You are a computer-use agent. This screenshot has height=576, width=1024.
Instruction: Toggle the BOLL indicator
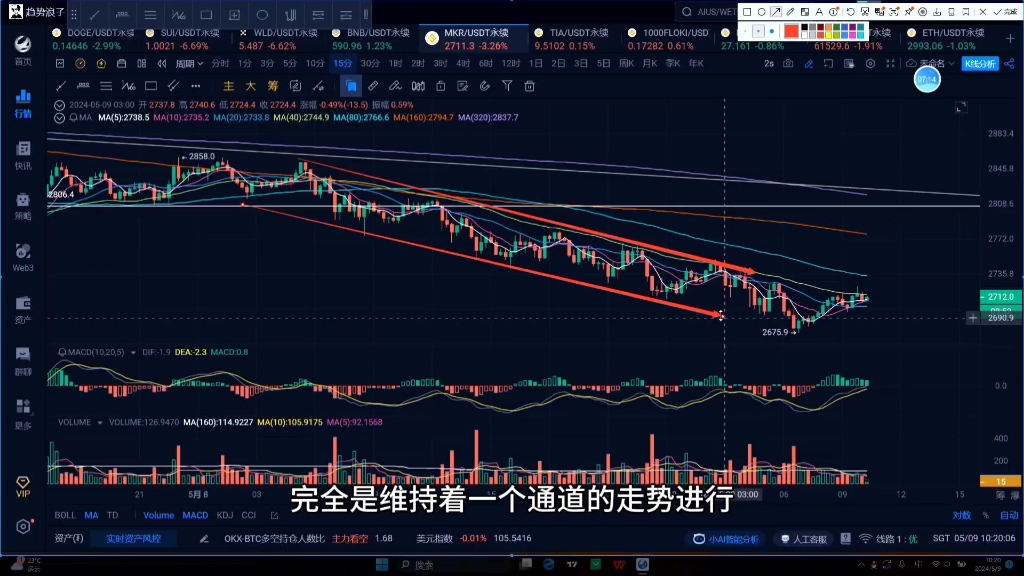pyautogui.click(x=65, y=515)
